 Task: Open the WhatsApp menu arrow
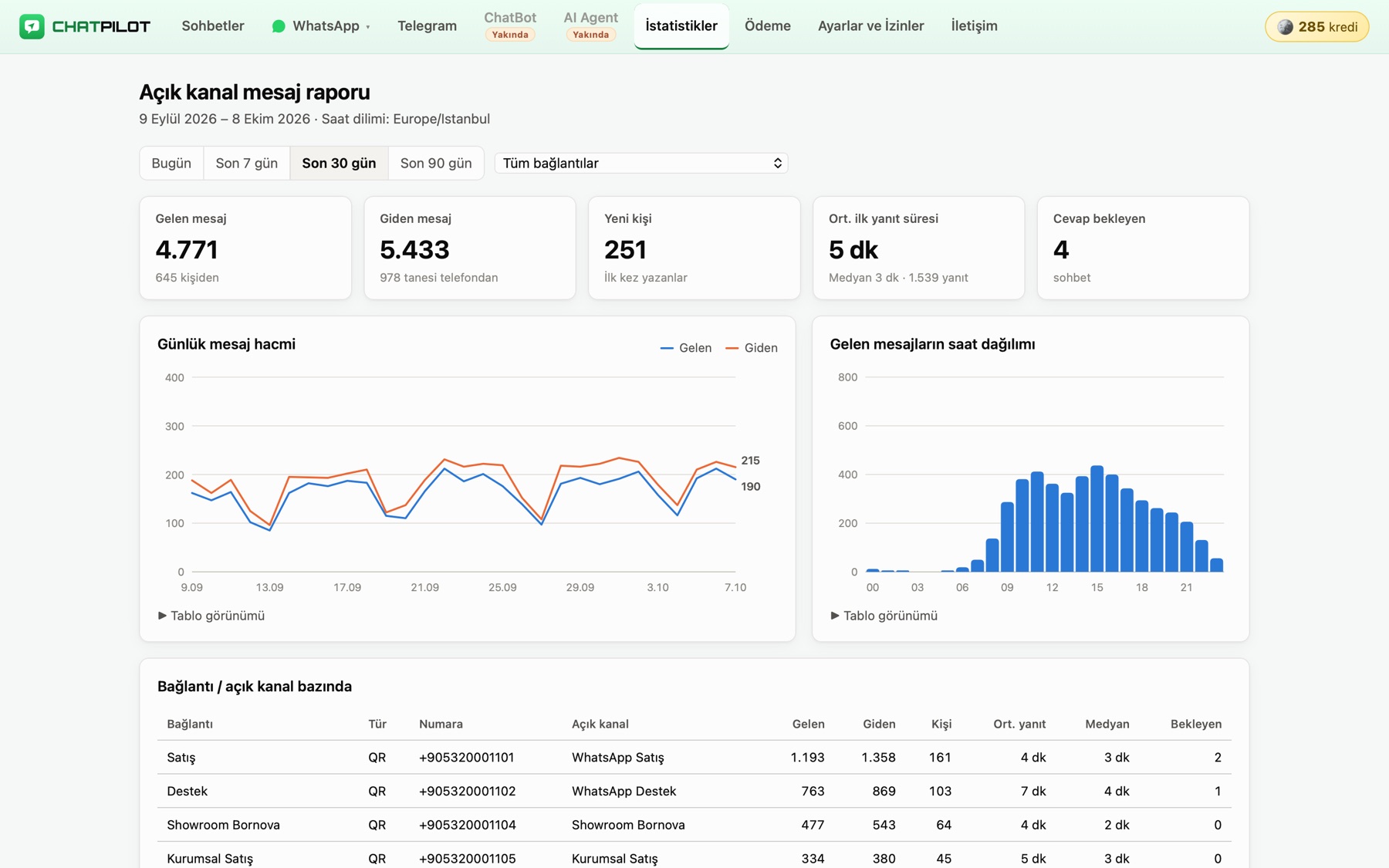(x=368, y=27)
